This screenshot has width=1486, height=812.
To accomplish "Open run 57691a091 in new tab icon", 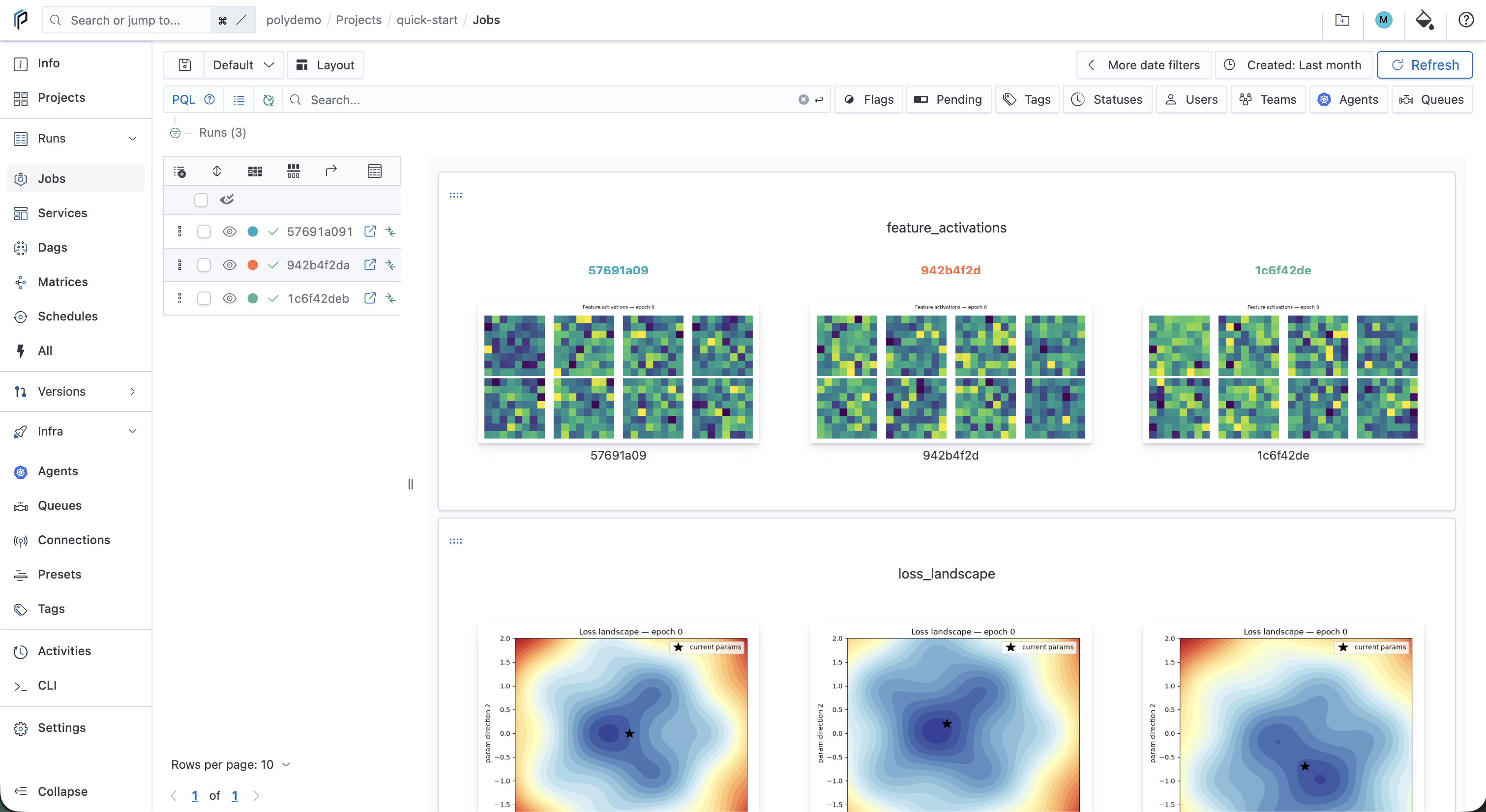I will point(370,232).
